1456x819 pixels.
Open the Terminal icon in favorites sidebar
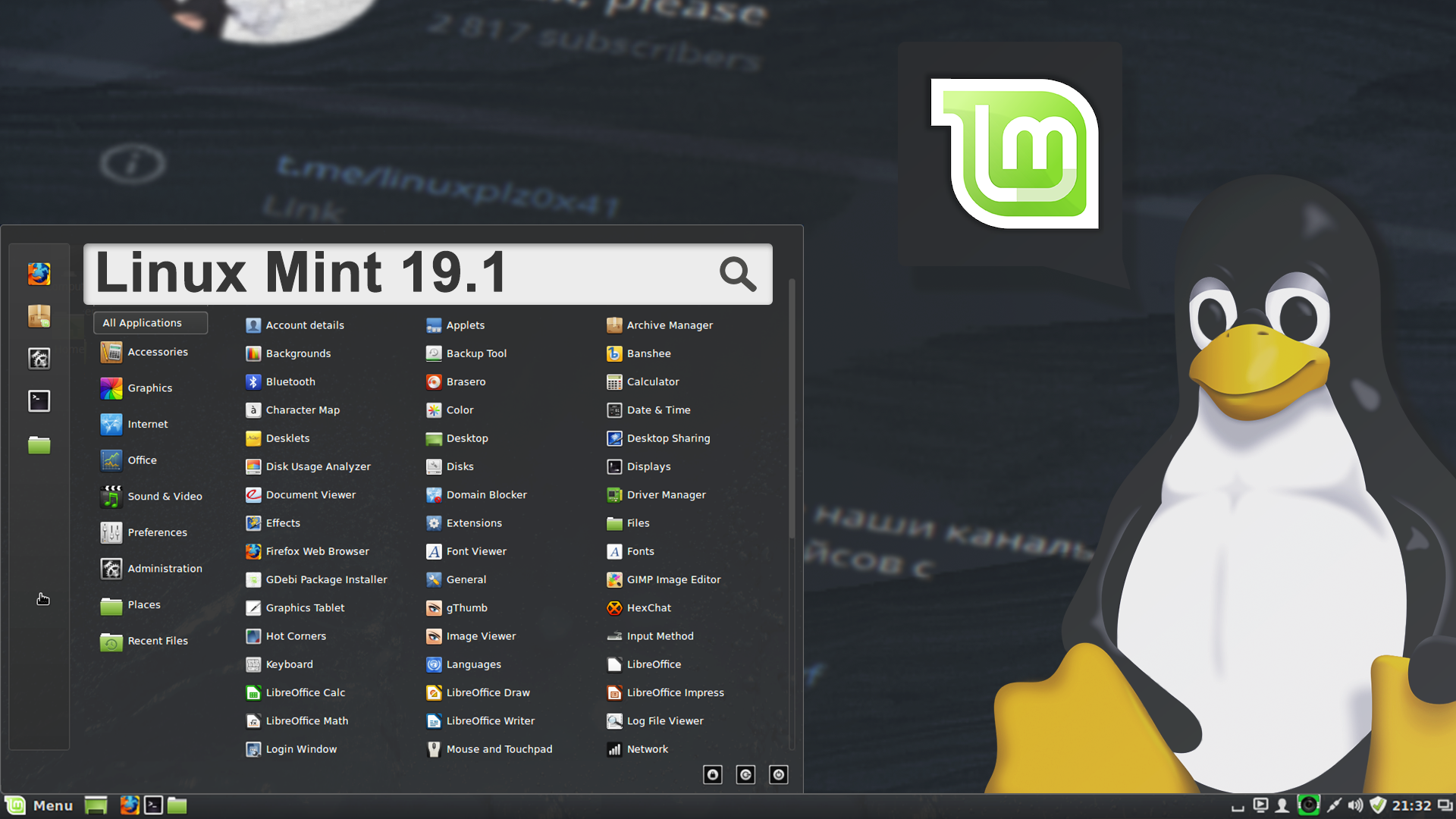pos(39,401)
